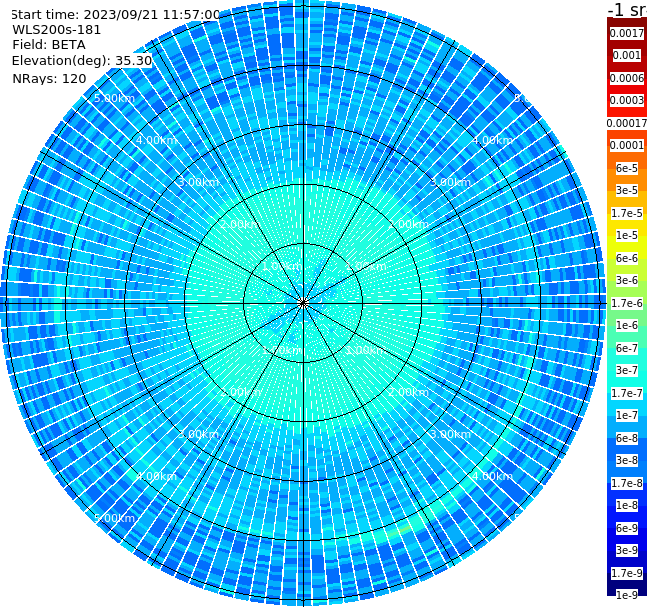Click the 1e-7 colorbar label

(x=627, y=415)
